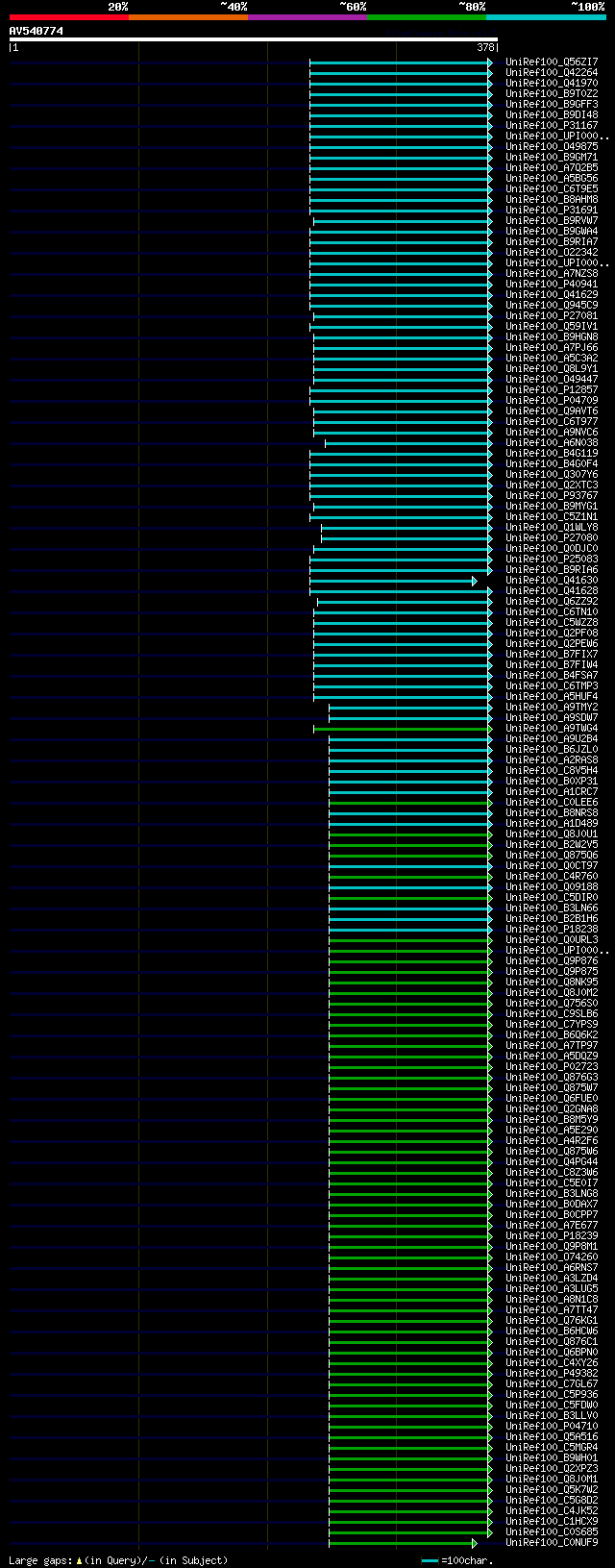Select the UniRef100_Q1WLY8 label
Screen dimensions: 615x1568
pyautogui.click(x=552, y=527)
